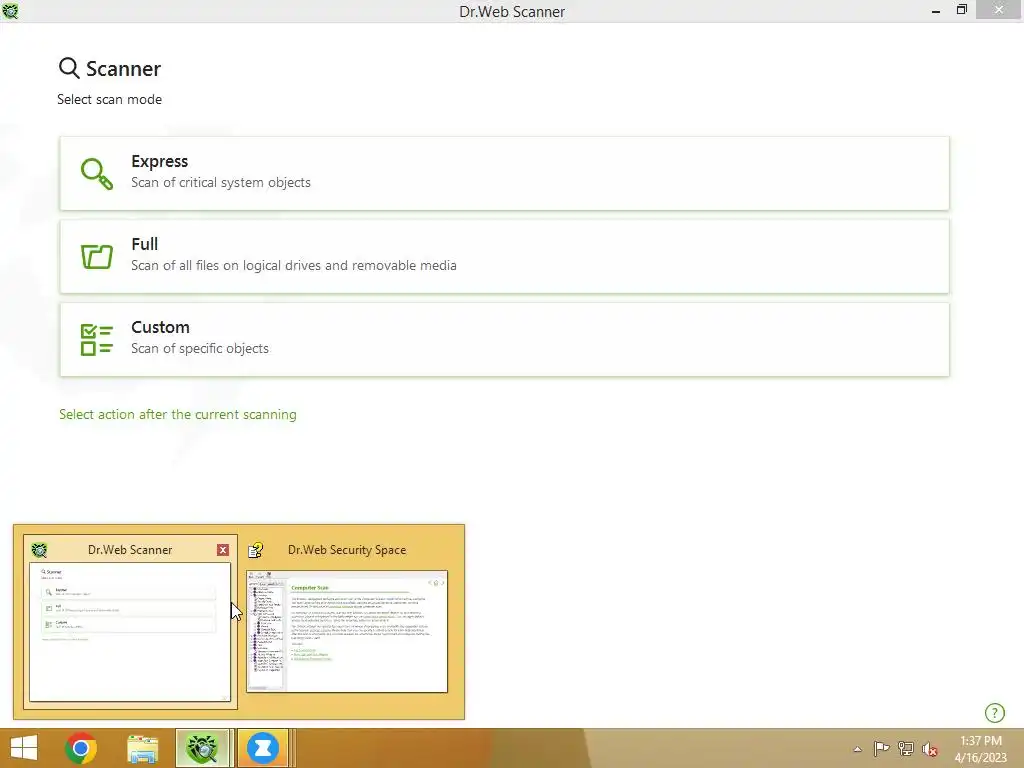
Task: Click the Full scan folder icon
Action: [97, 256]
